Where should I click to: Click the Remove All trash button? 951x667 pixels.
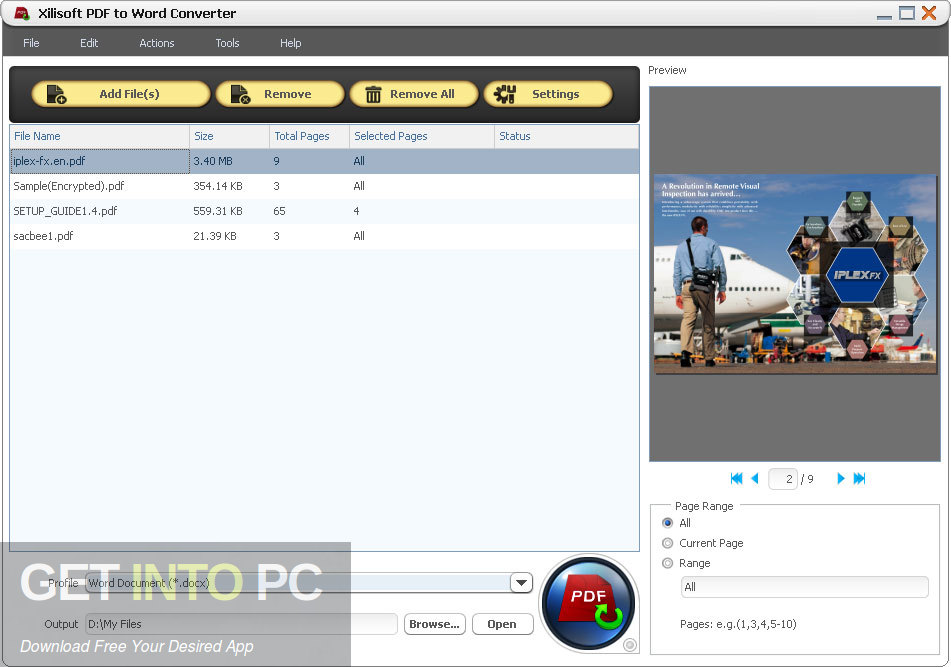[x=414, y=94]
